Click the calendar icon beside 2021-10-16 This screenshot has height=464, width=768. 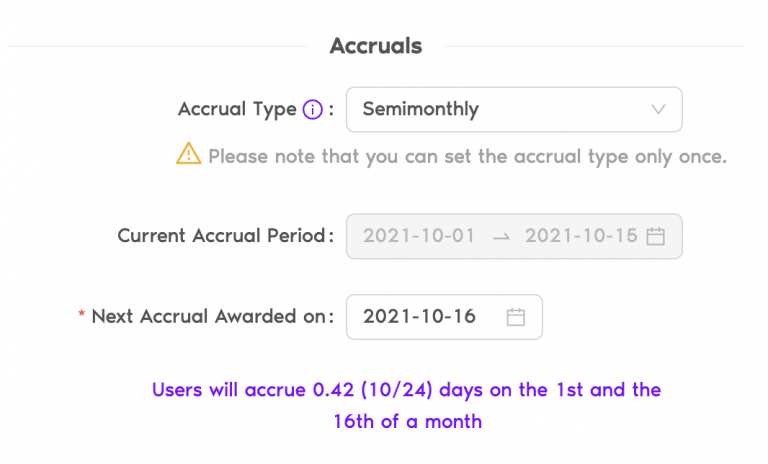(x=515, y=317)
